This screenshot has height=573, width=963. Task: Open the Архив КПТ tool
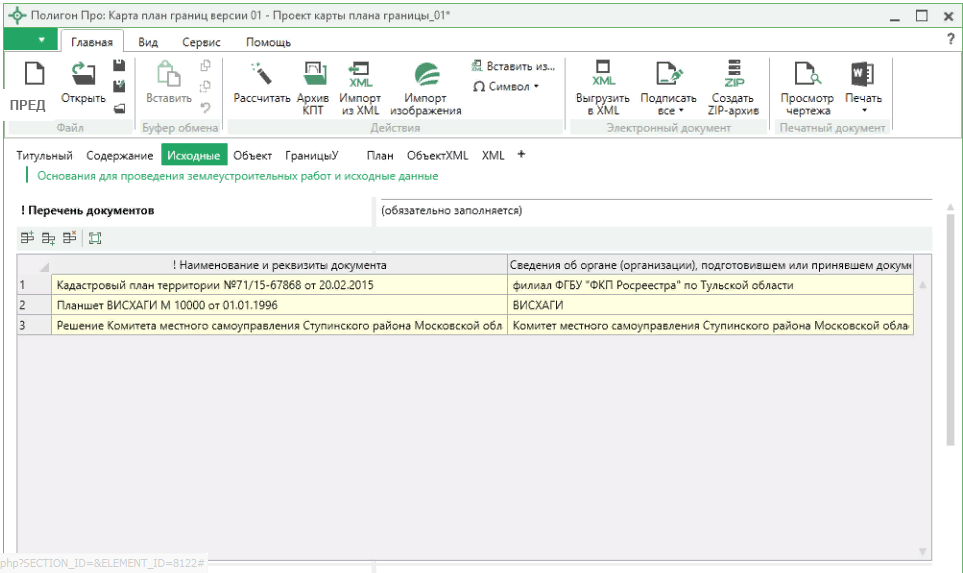(314, 75)
